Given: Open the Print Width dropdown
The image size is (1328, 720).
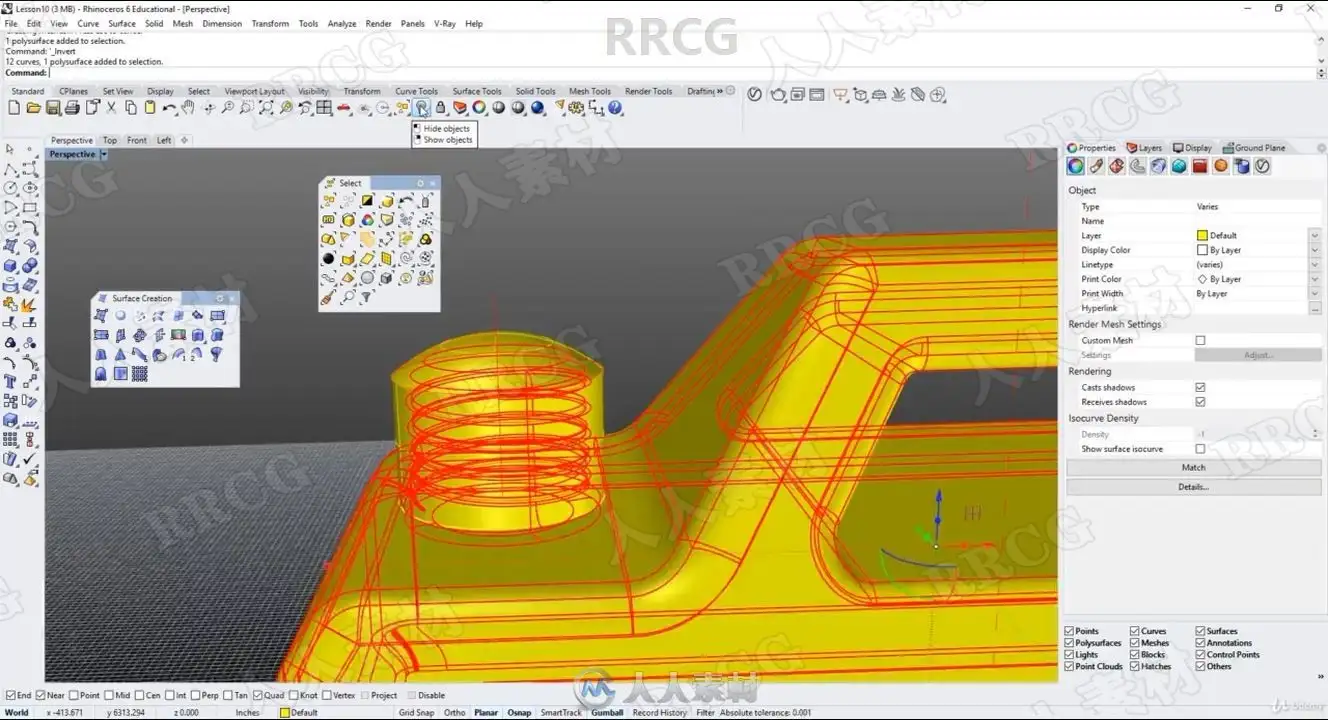Looking at the screenshot, I should (x=1314, y=293).
